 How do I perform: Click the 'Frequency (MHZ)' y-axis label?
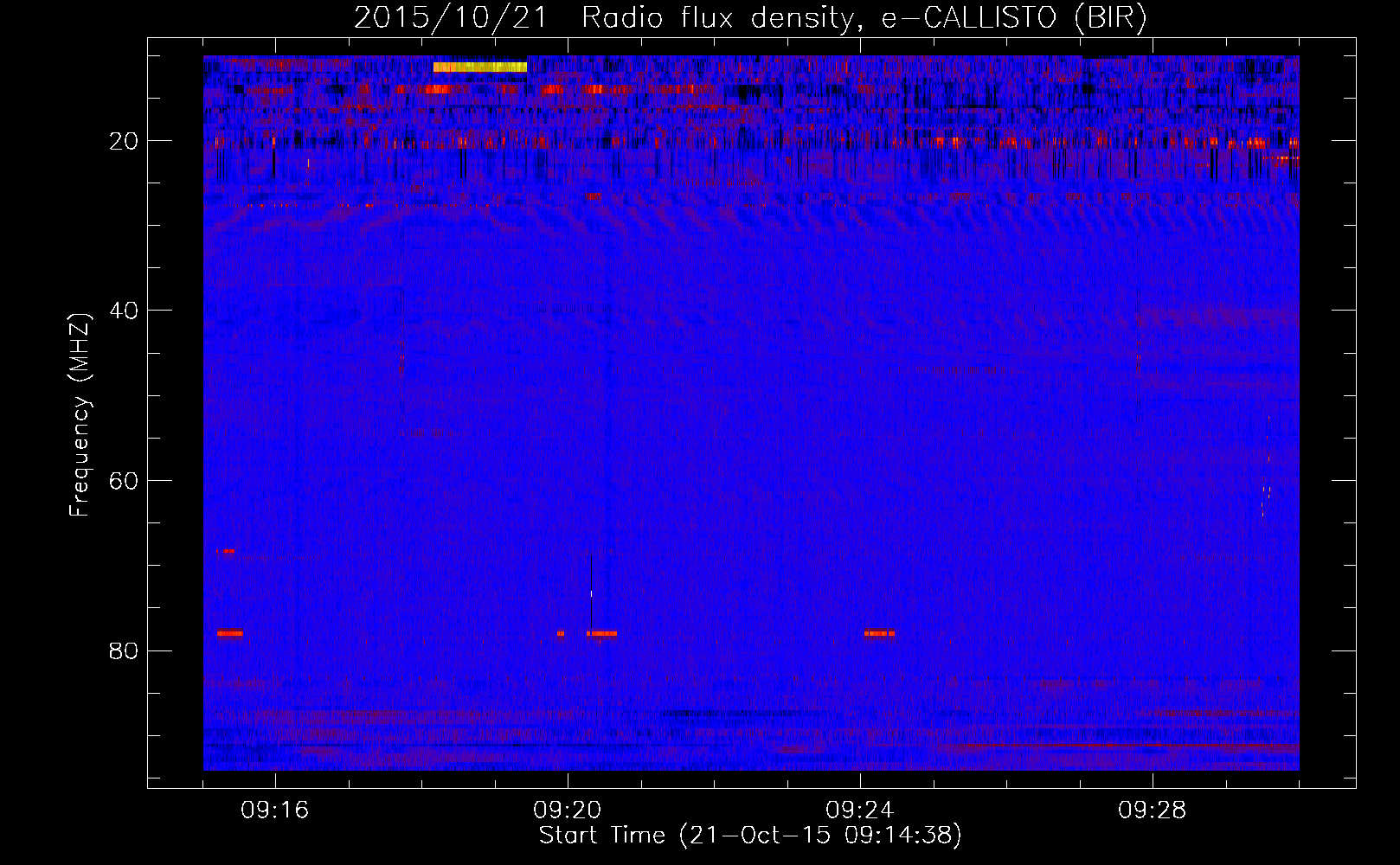80,415
